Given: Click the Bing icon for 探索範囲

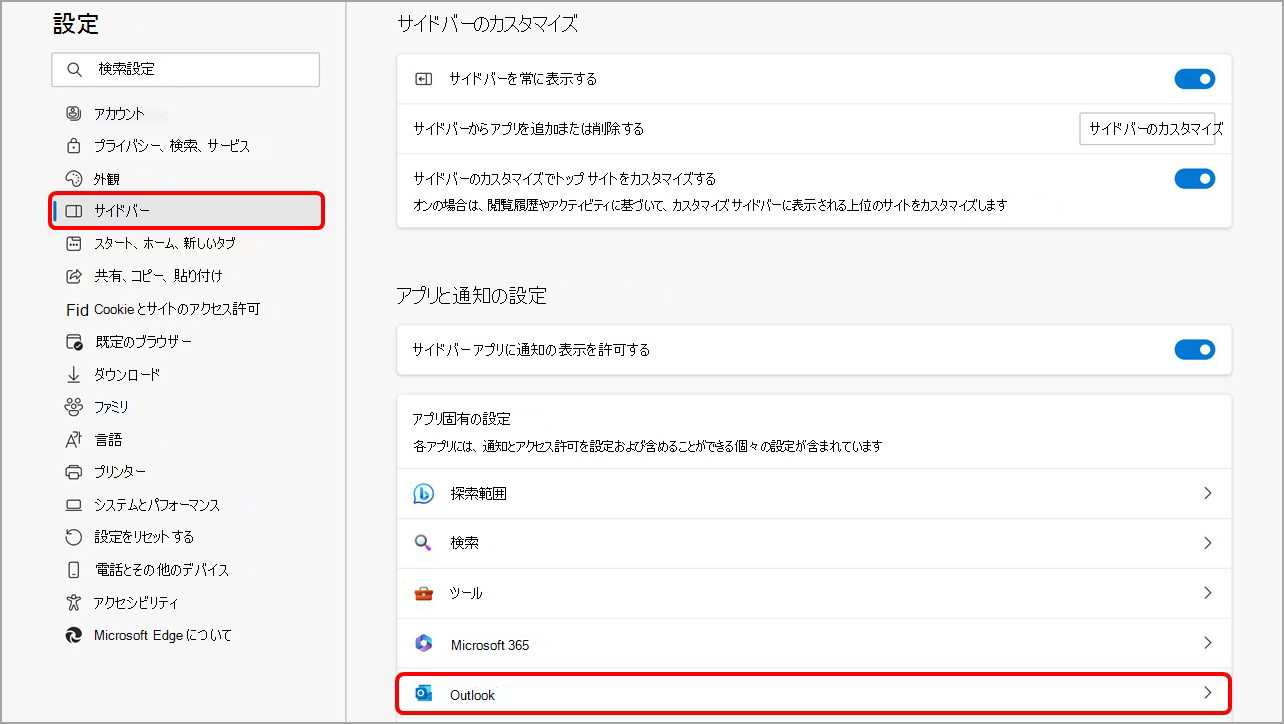Looking at the screenshot, I should (423, 494).
